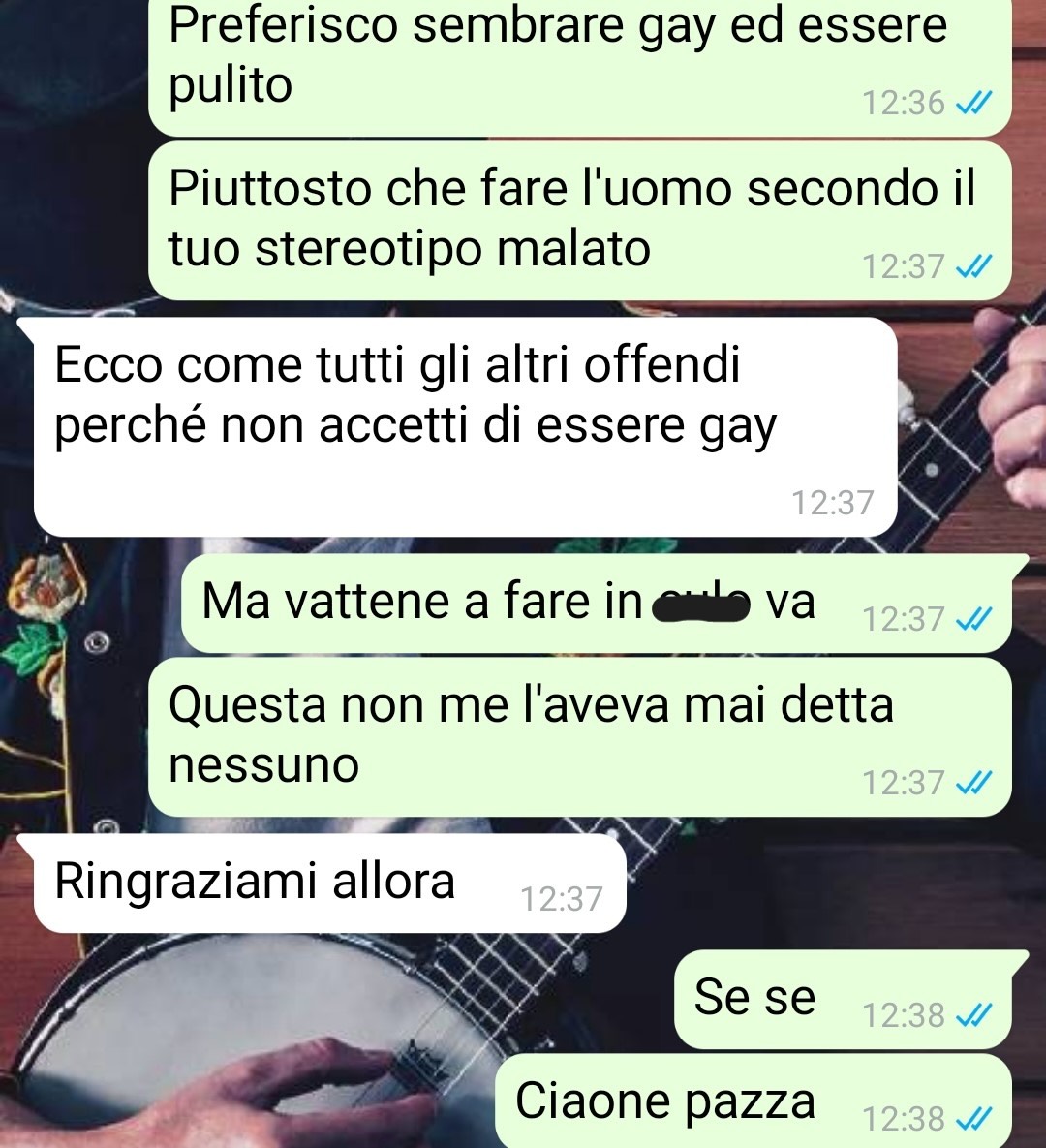1046x1148 pixels.
Task: Click double-check icon on 'nessuno' message
Action: (x=974, y=784)
